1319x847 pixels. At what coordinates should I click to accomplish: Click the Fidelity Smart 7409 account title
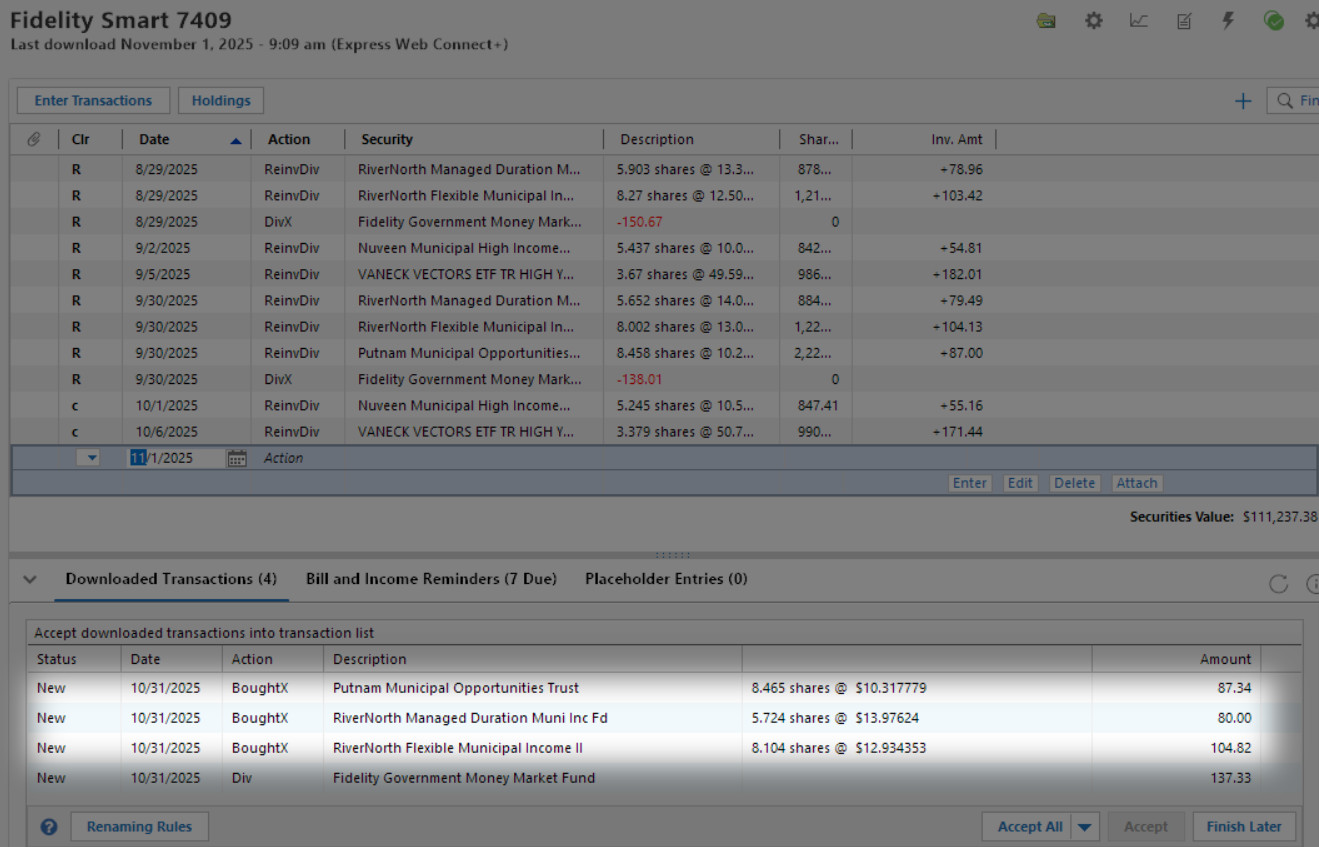pos(121,20)
